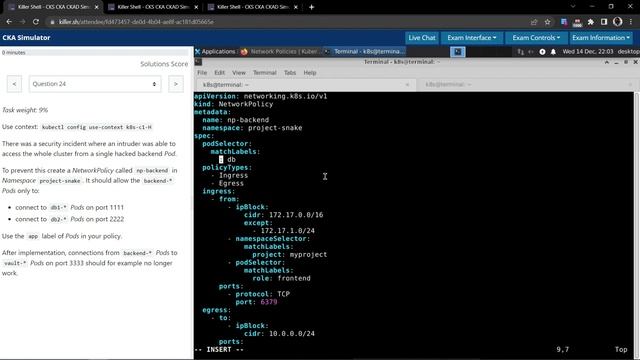Viewport: 640px width, 360px height.
Task: Open the Applications menu in remote desktop
Action: 215,51
